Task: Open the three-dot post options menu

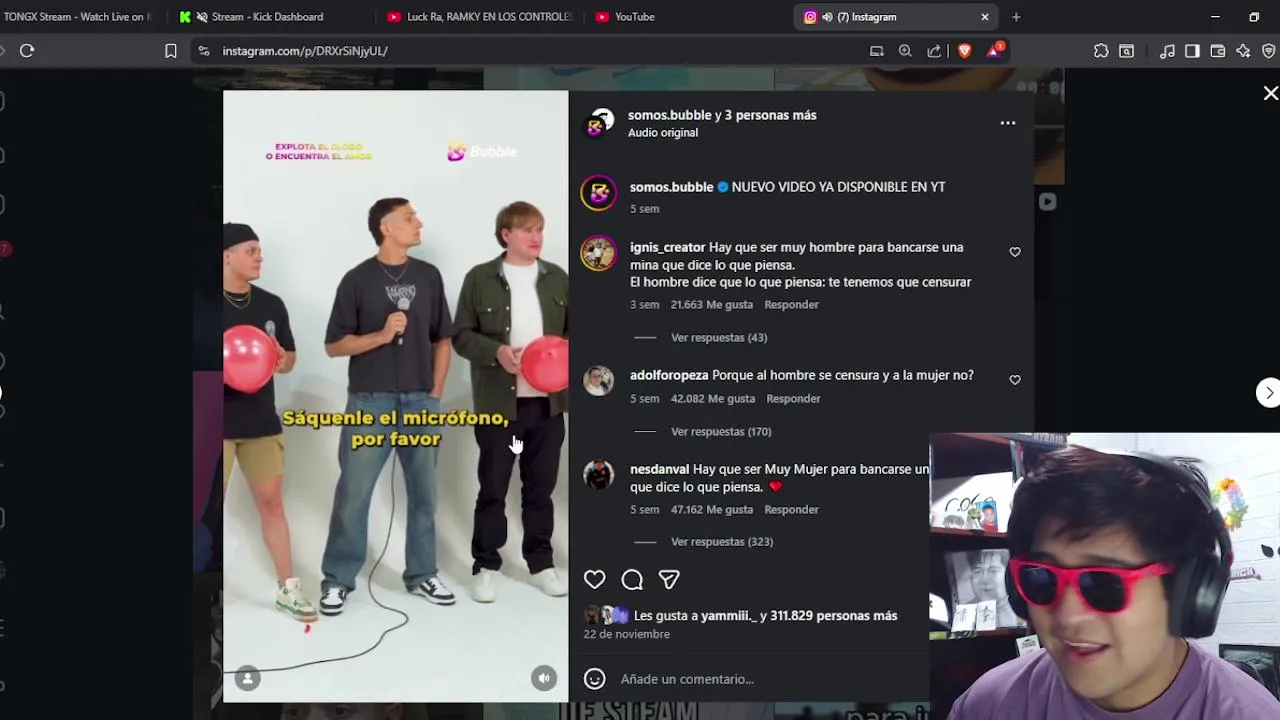Action: click(1008, 123)
